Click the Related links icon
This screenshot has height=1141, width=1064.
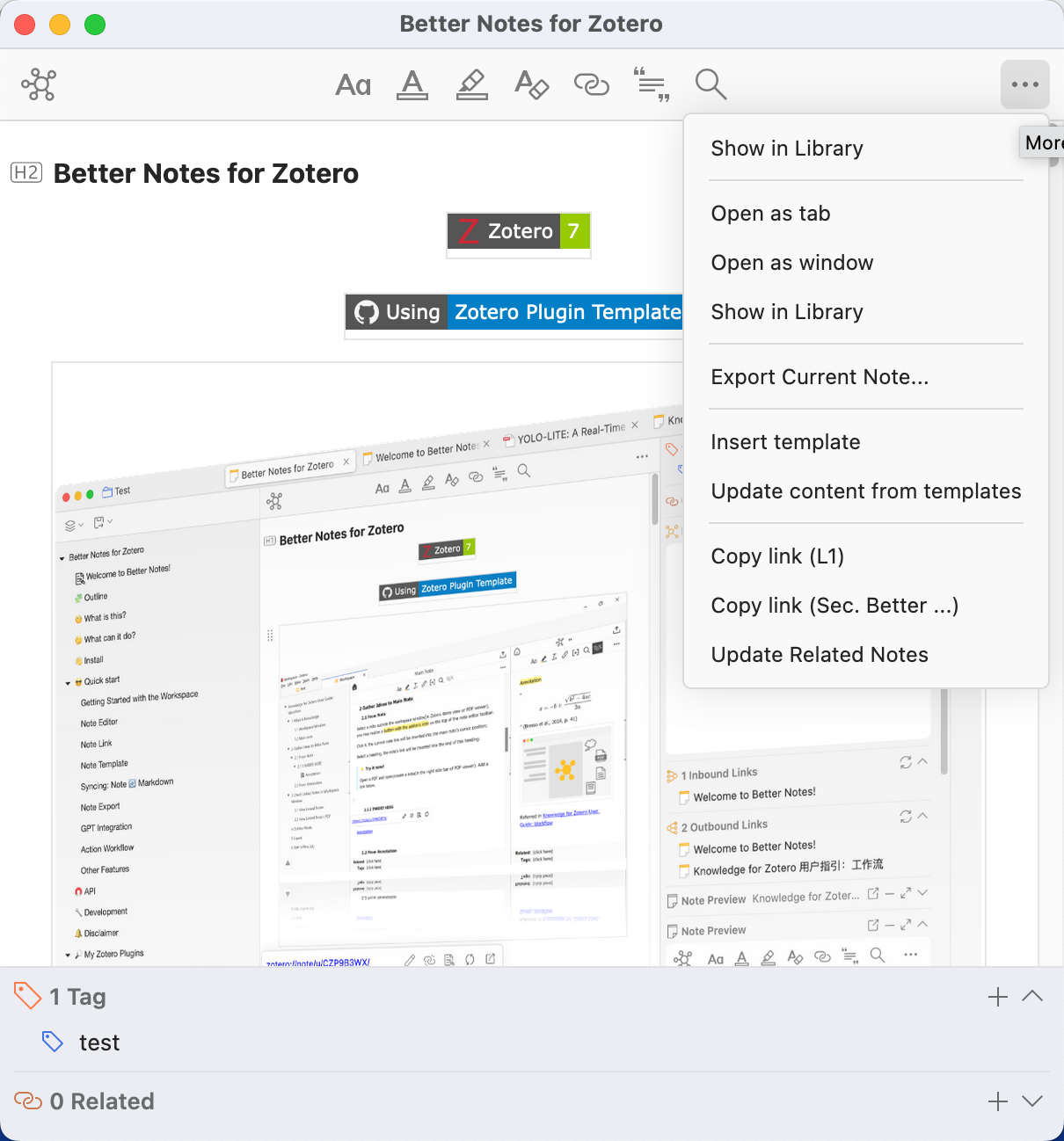click(x=28, y=1101)
